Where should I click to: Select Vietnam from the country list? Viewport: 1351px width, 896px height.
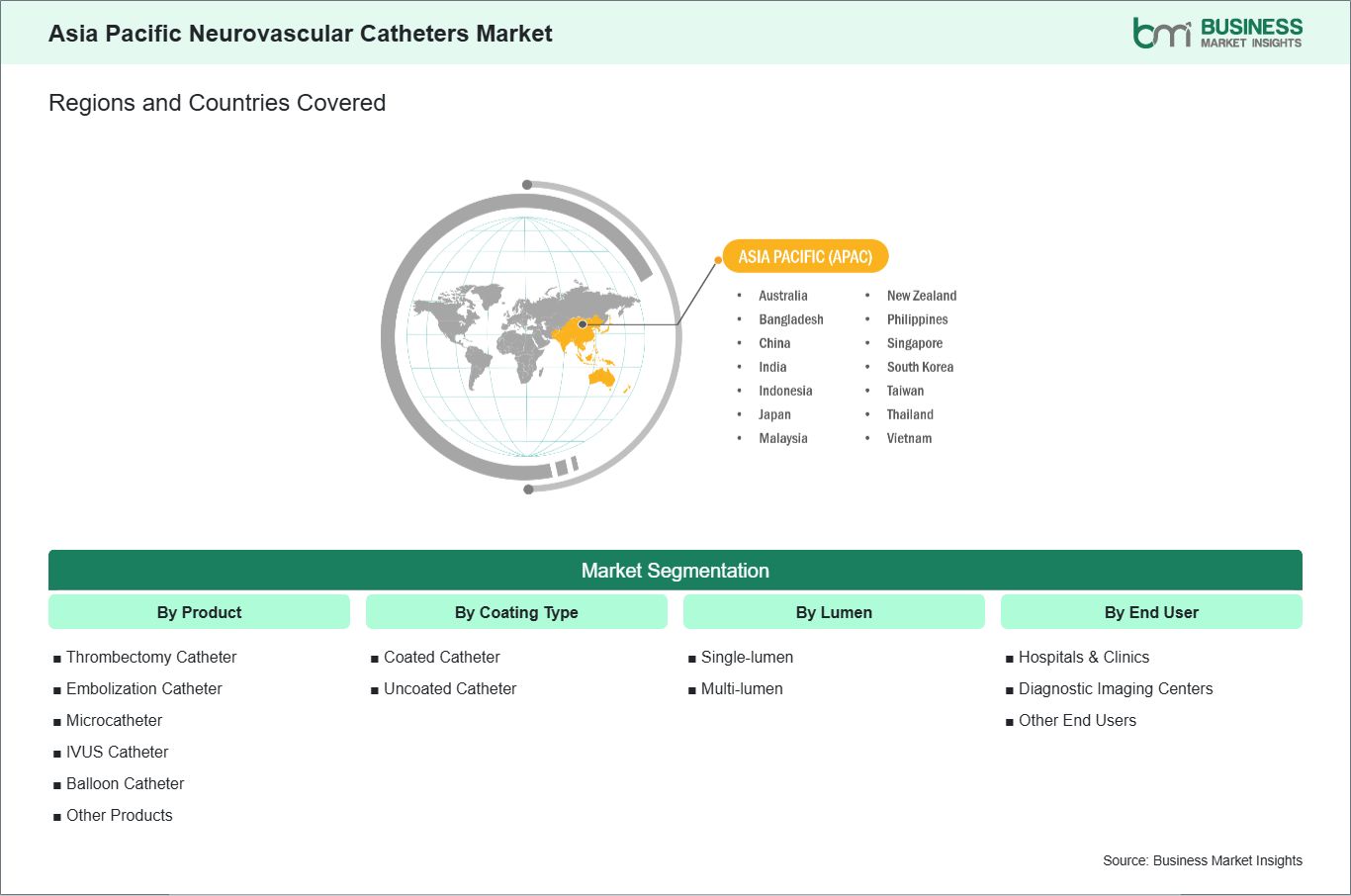coord(909,438)
